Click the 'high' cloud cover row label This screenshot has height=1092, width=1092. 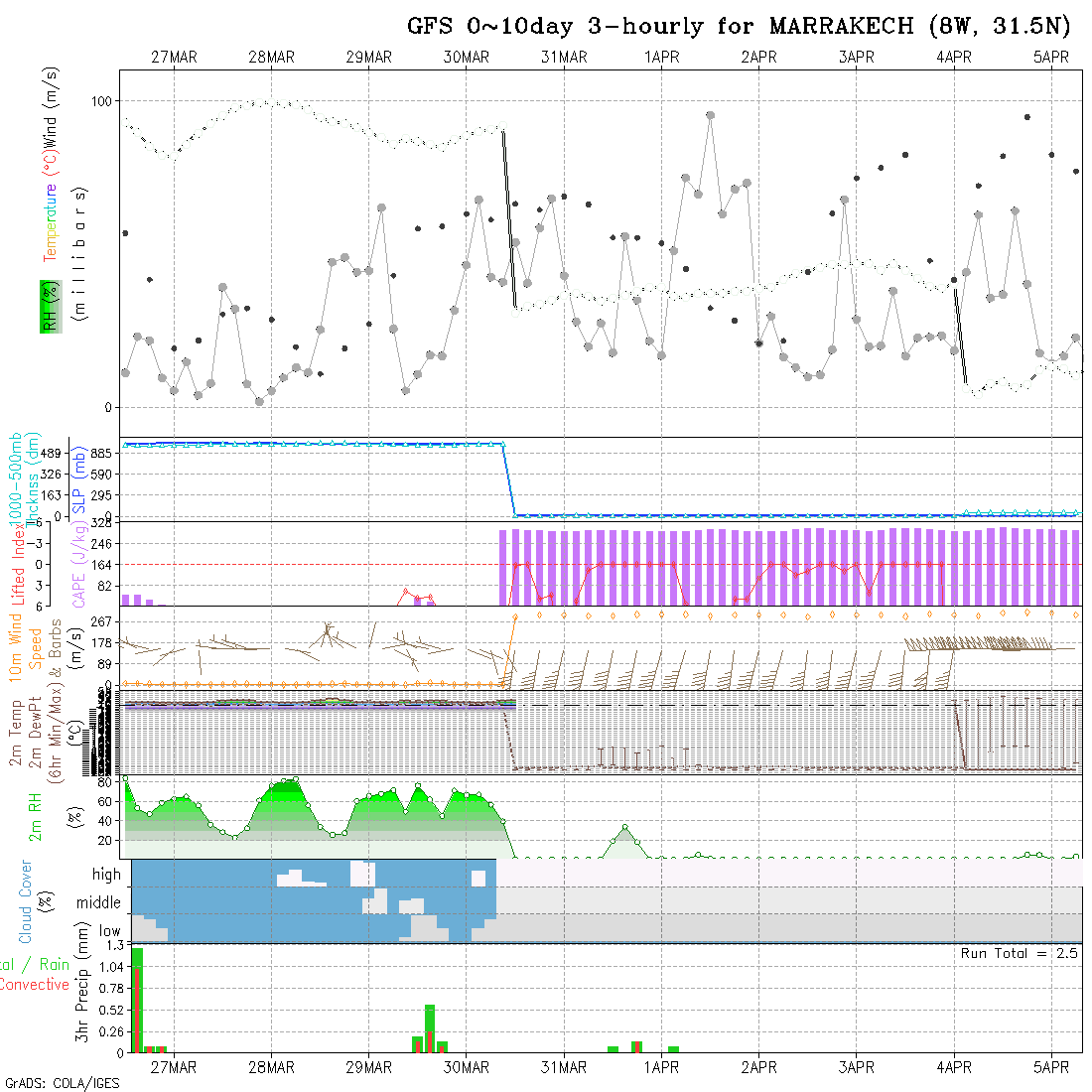click(105, 875)
